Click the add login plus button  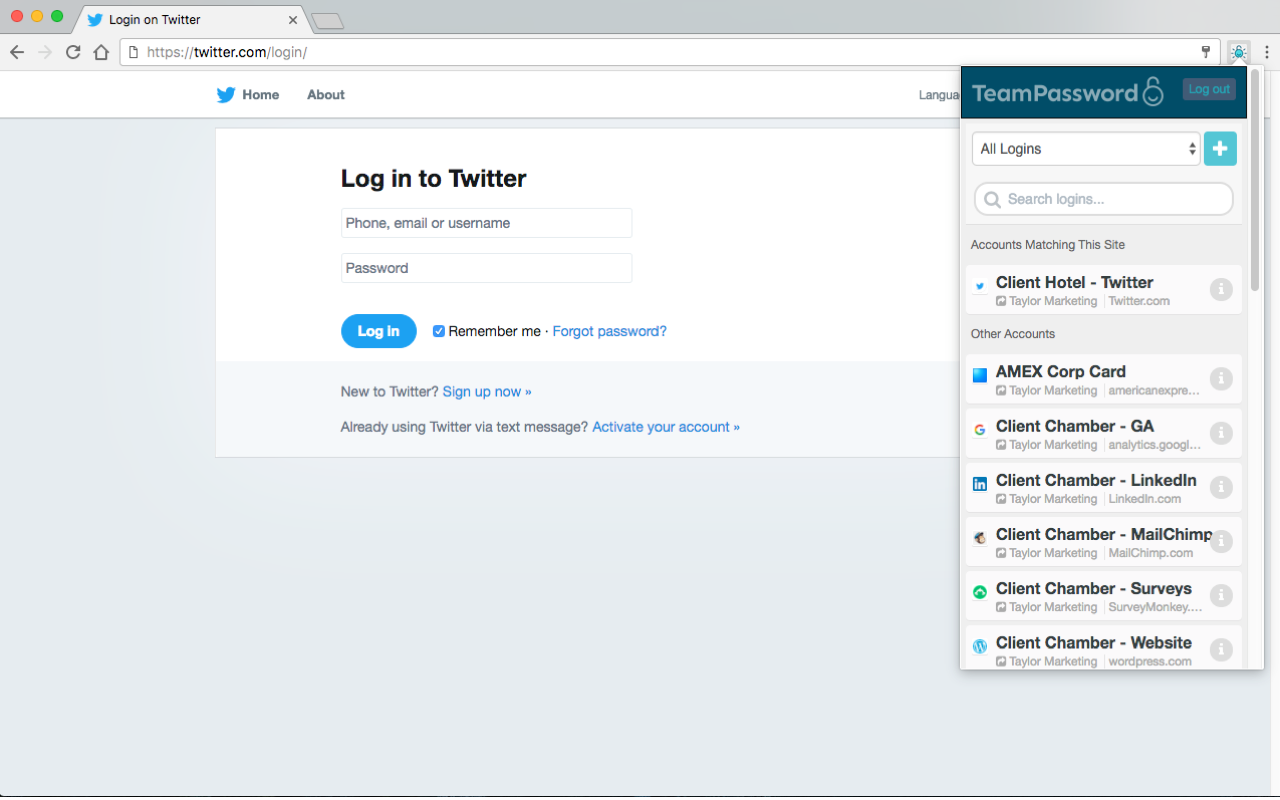coord(1220,148)
